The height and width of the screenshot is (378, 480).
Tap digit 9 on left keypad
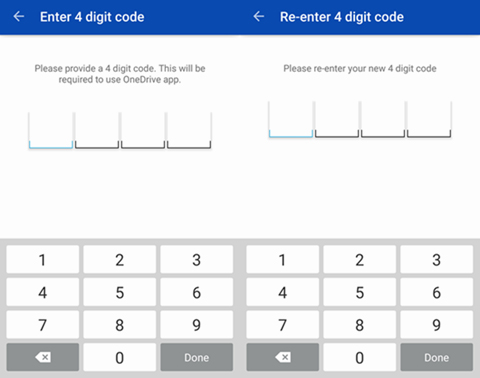pyautogui.click(x=197, y=325)
